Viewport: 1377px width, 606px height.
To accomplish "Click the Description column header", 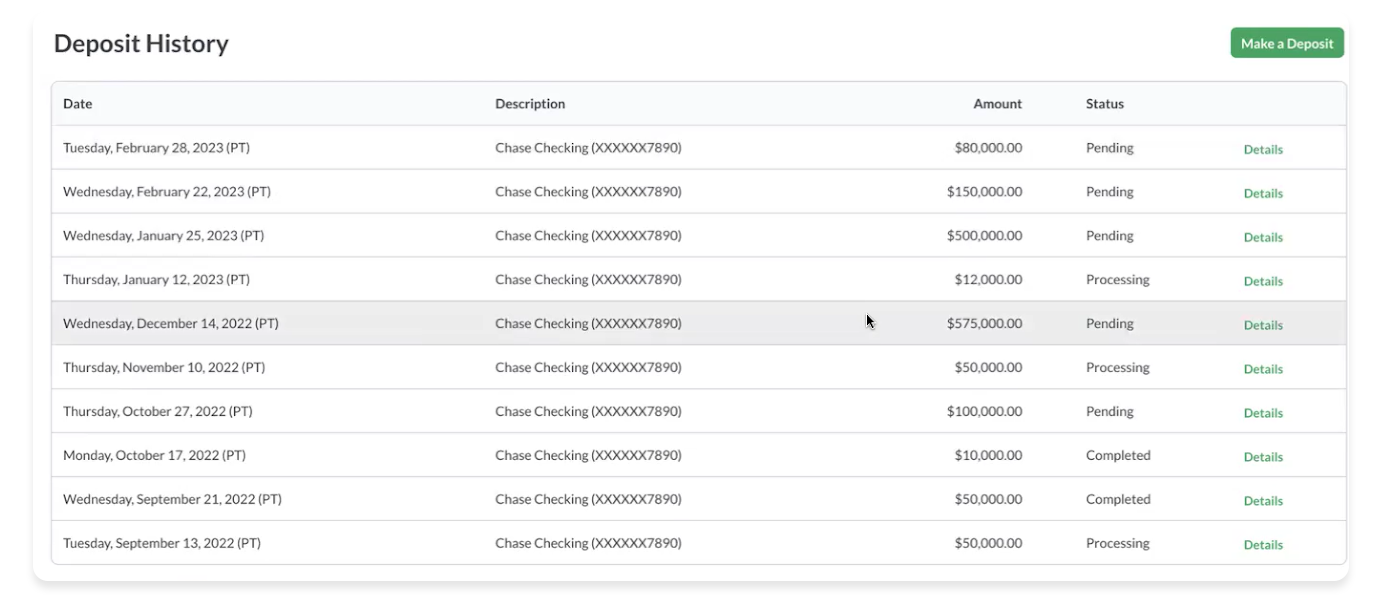I will tap(530, 103).
